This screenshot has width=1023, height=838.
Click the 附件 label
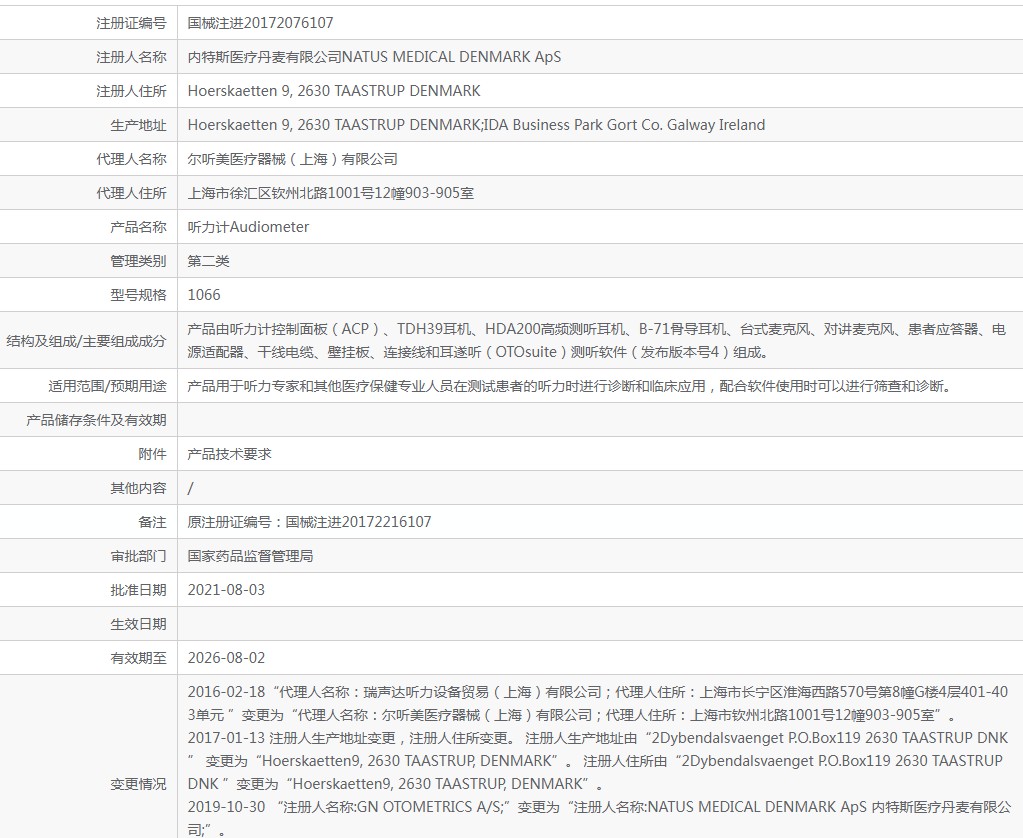click(x=153, y=454)
